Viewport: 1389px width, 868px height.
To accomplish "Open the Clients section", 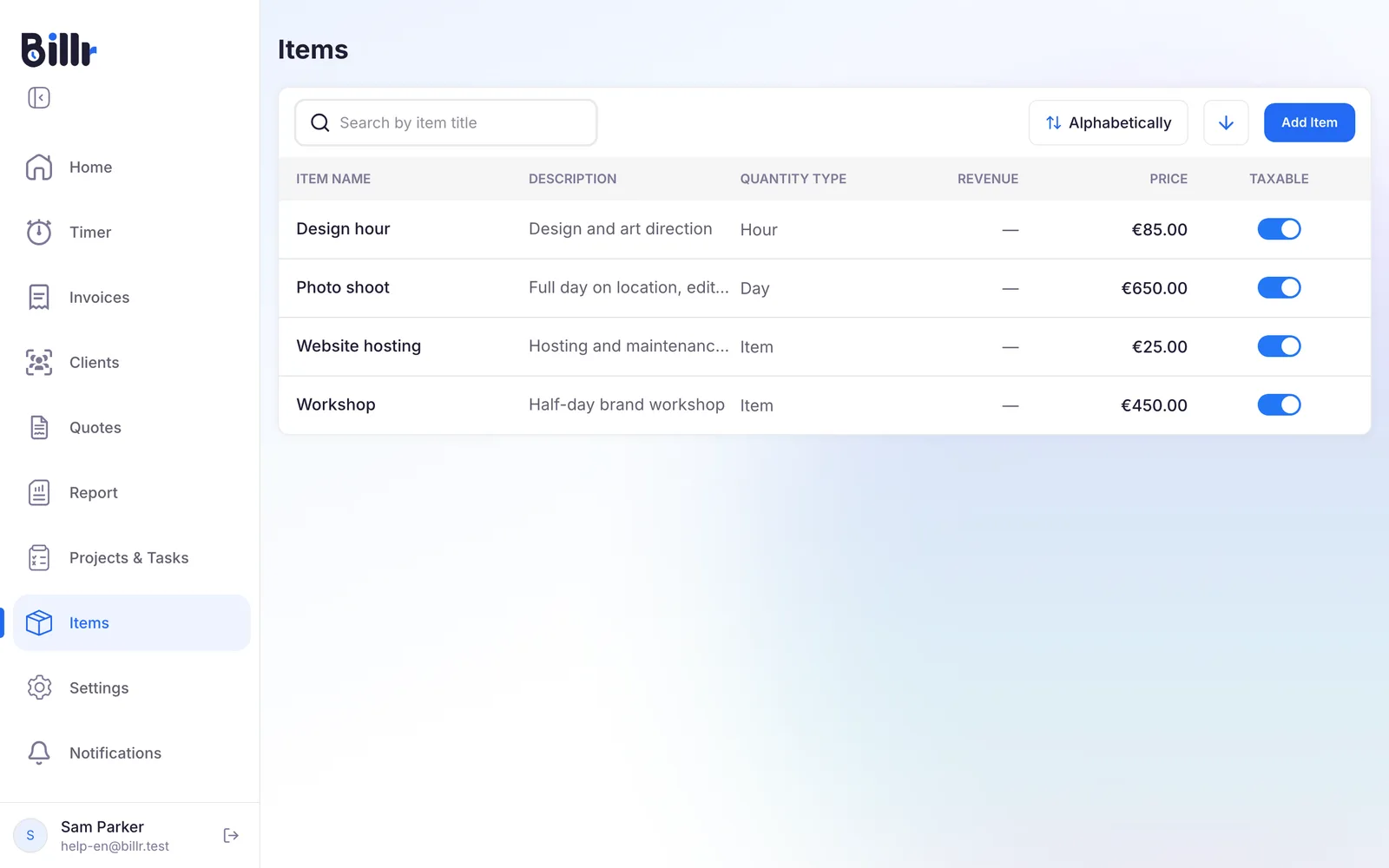I will point(132,362).
